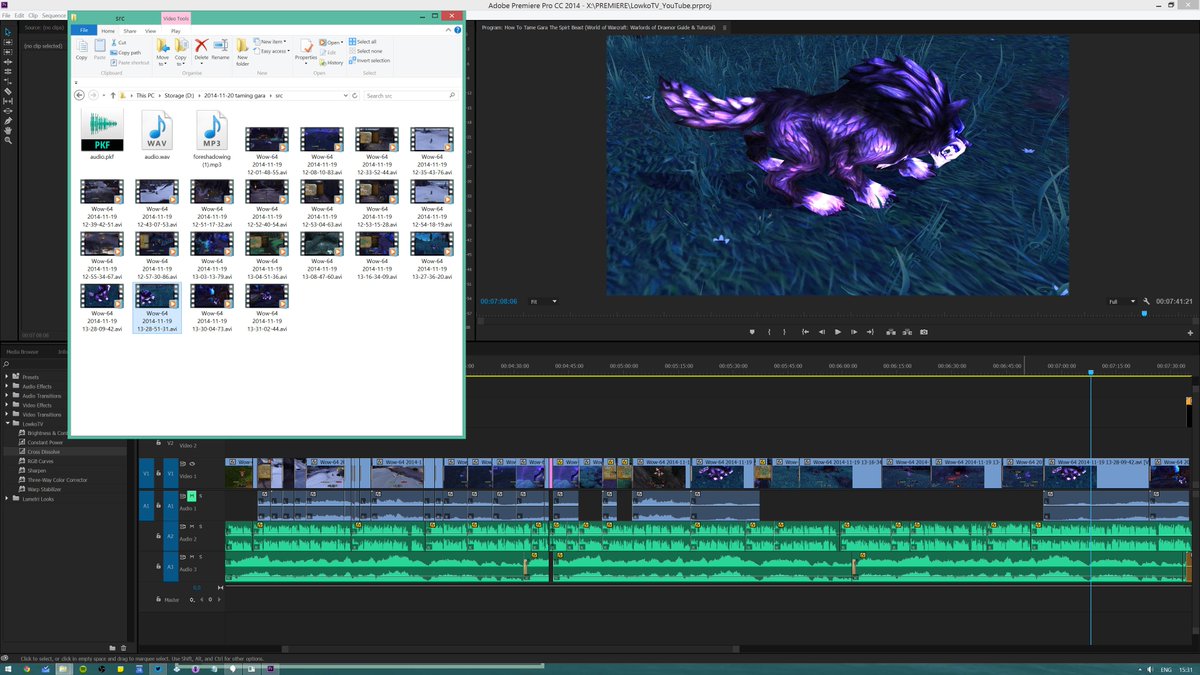Select the Razor tool in Premiere toolbar
1200x675 pixels.
8,91
